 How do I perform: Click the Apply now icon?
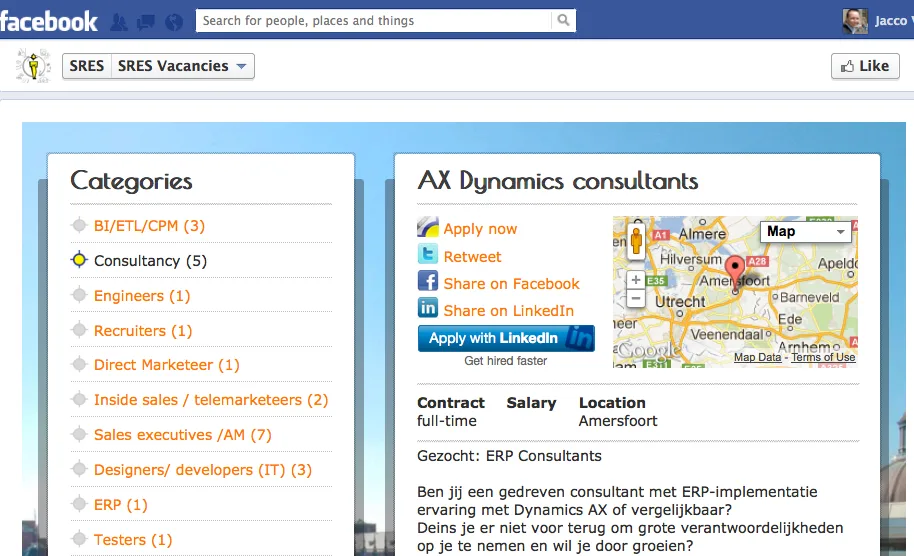click(x=427, y=227)
